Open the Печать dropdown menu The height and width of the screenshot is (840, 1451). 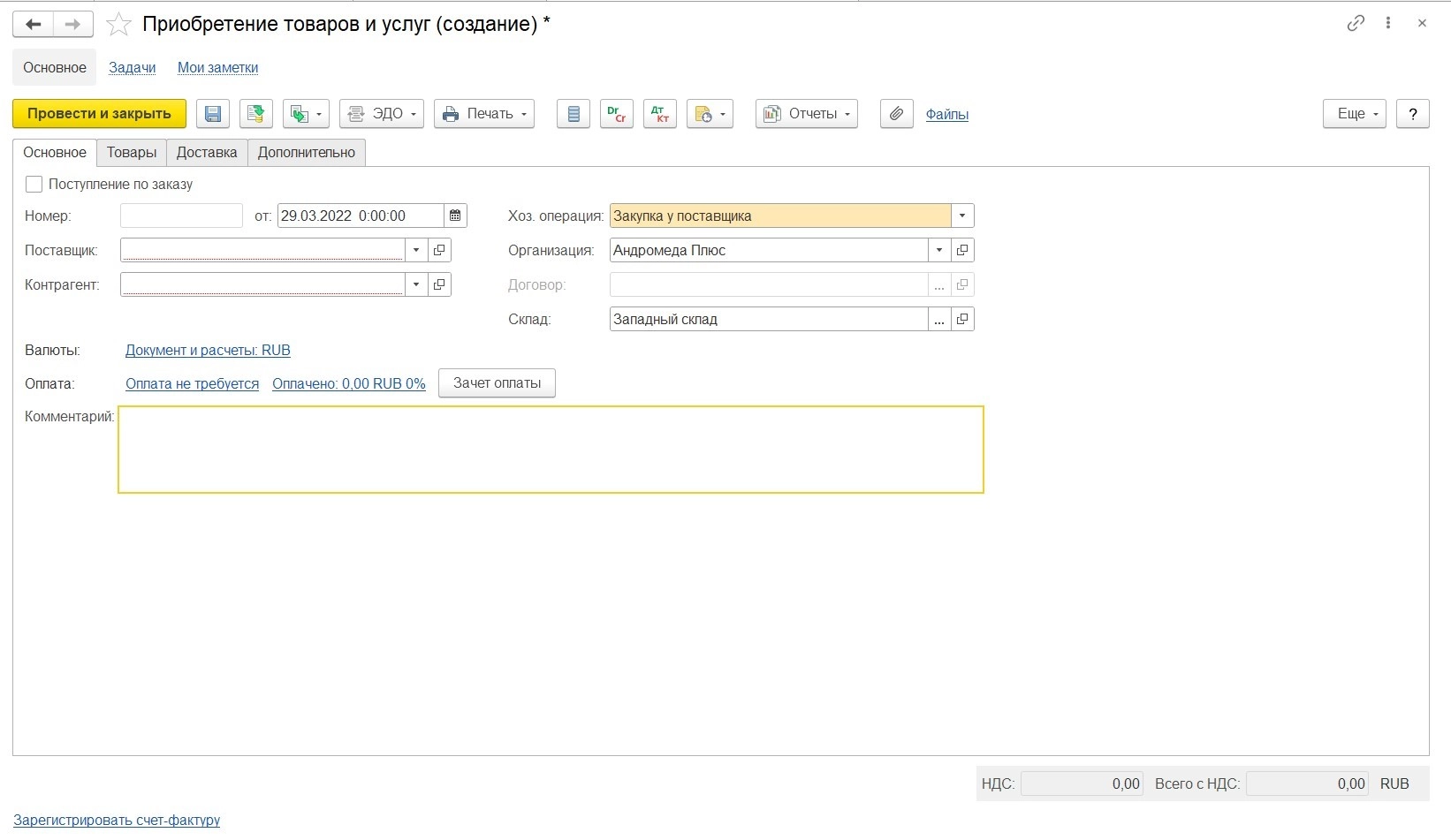[x=484, y=114]
